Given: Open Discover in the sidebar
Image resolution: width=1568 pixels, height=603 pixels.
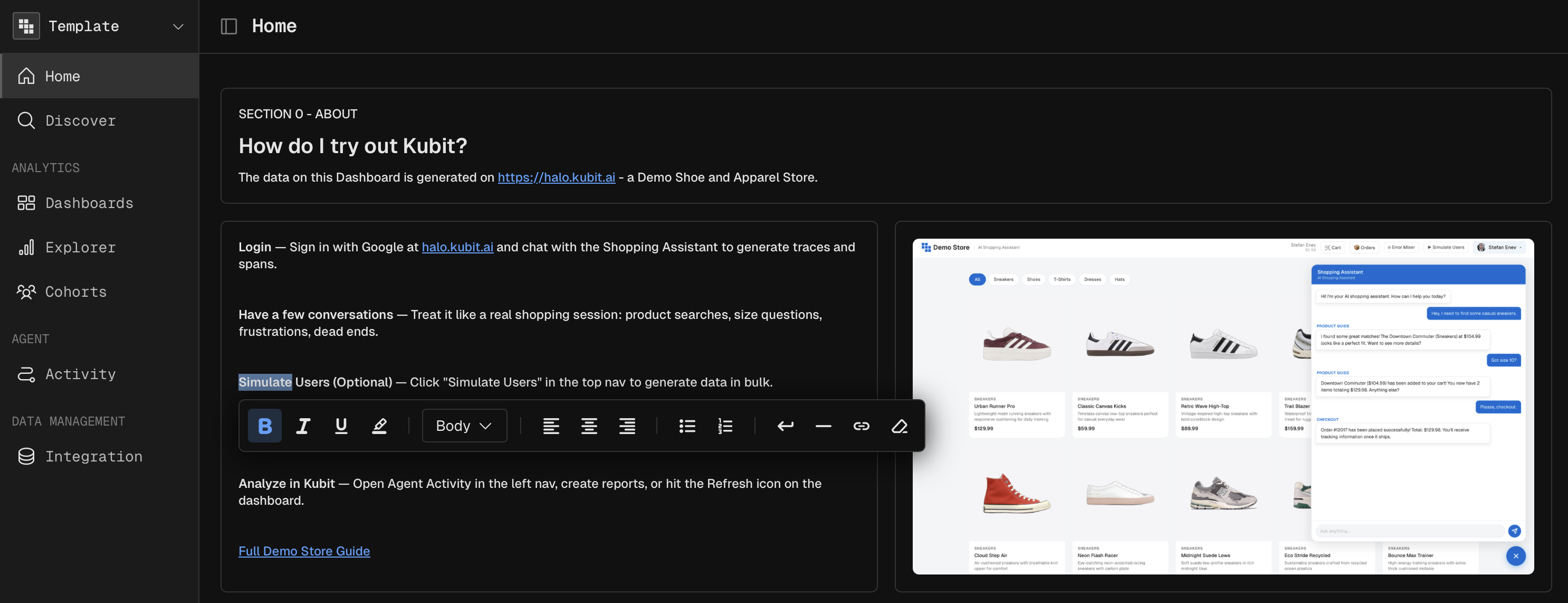Looking at the screenshot, I should pos(100,120).
